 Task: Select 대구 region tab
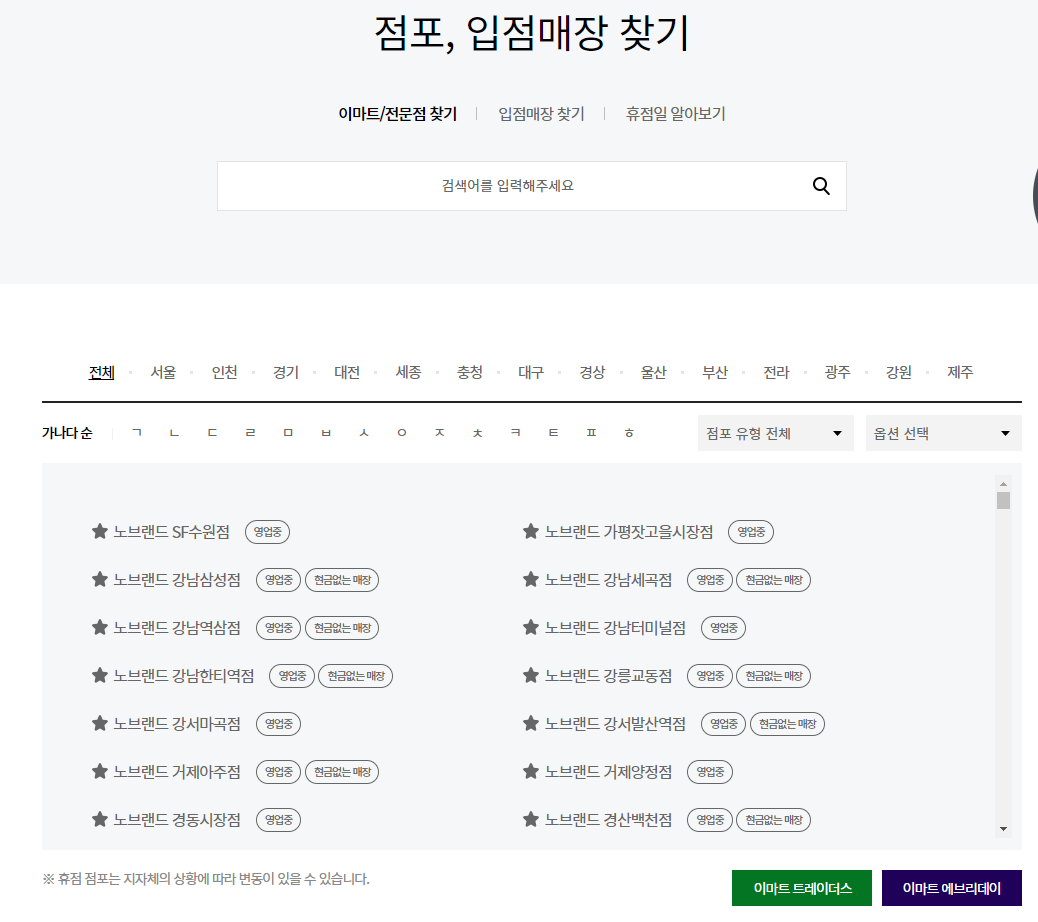click(531, 373)
